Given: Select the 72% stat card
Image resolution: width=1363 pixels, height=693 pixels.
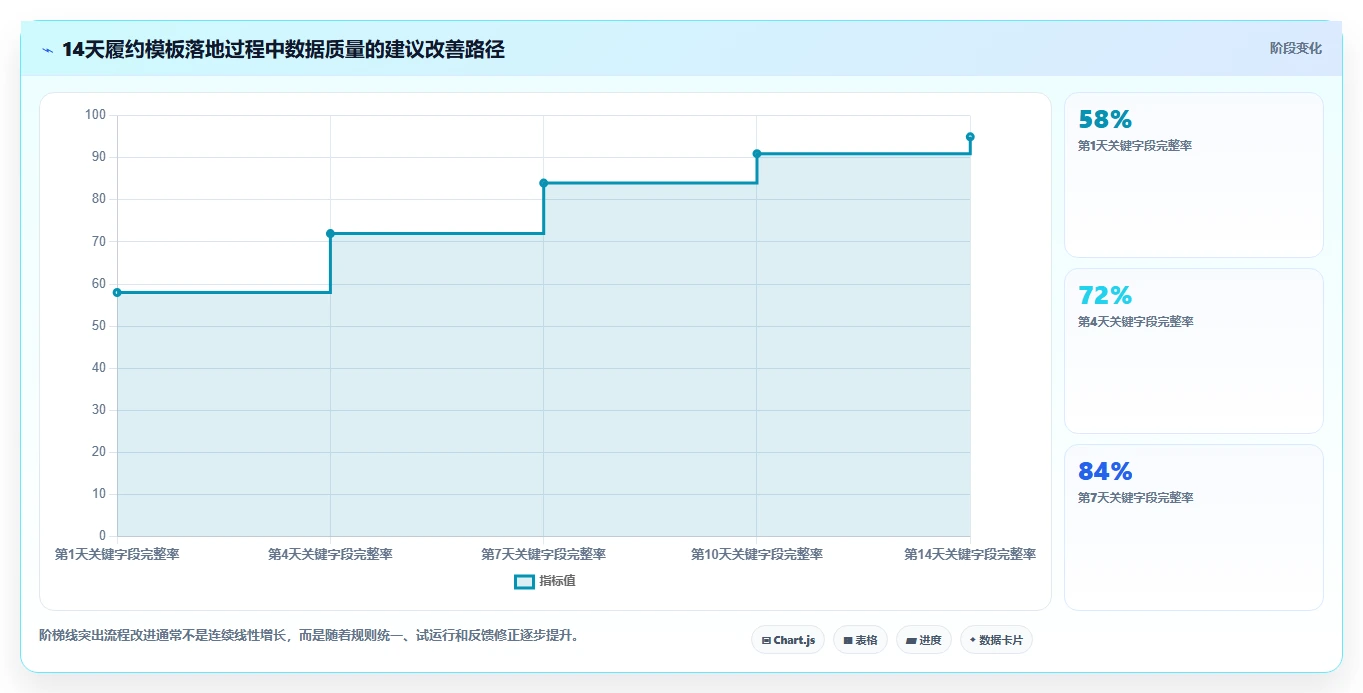Looking at the screenshot, I should (1194, 351).
